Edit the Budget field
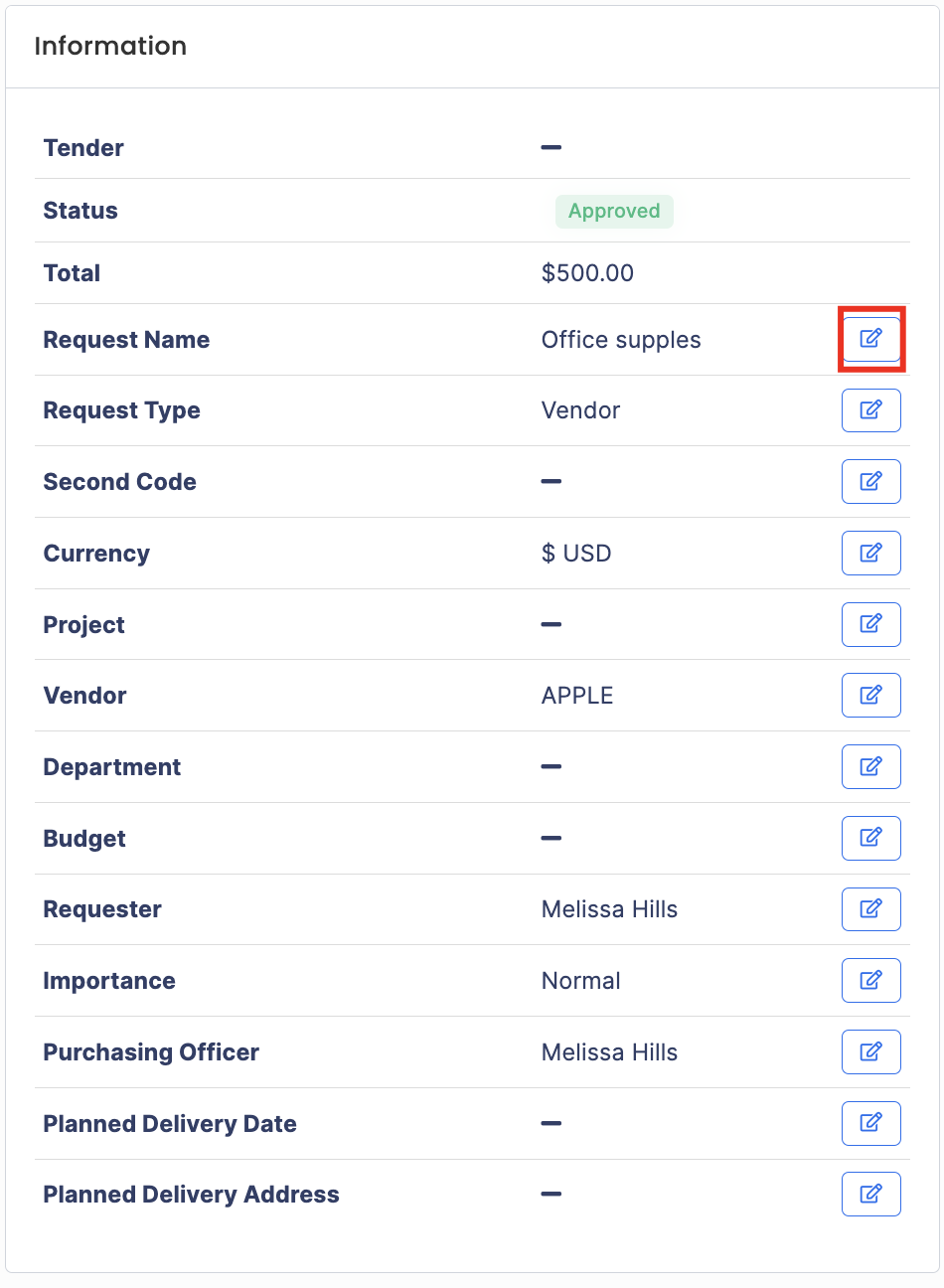This screenshot has width=944, height=1288. pyautogui.click(x=871, y=838)
